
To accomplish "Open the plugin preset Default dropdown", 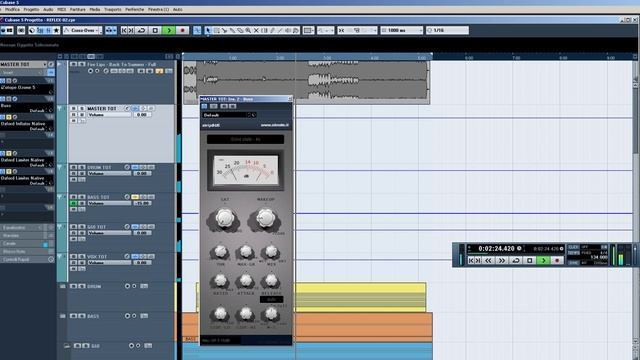I will (x=229, y=115).
